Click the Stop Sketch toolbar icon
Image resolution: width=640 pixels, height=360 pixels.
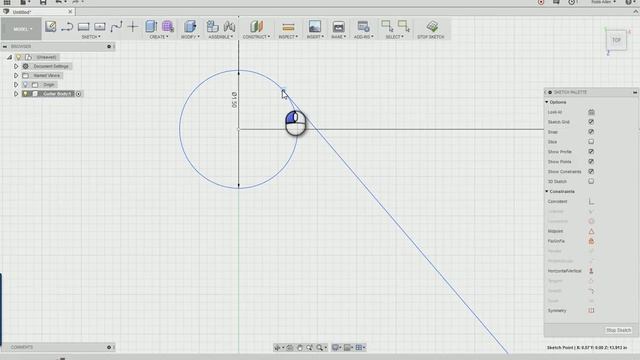pos(432,27)
